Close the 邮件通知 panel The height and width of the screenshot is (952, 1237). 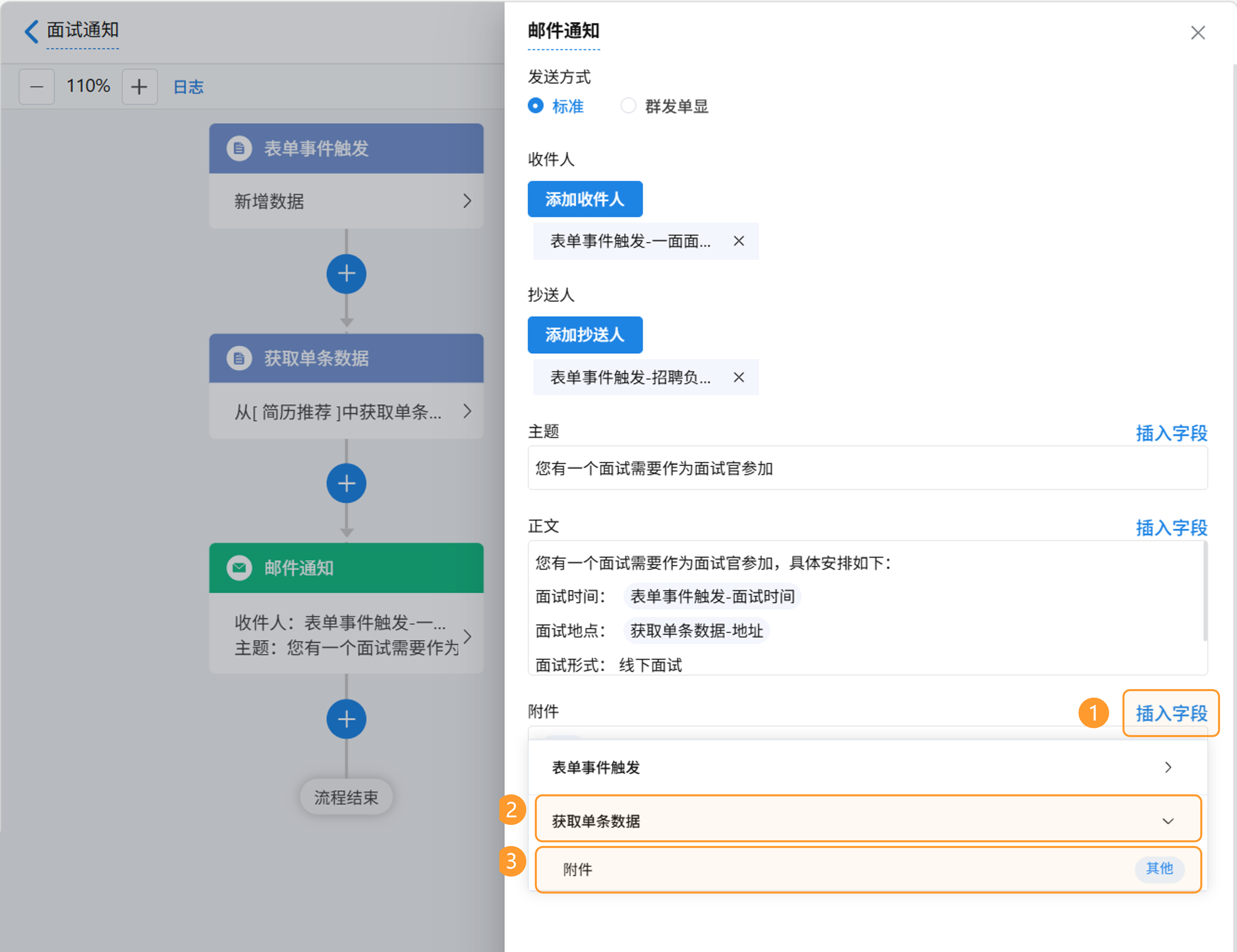click(x=1197, y=33)
